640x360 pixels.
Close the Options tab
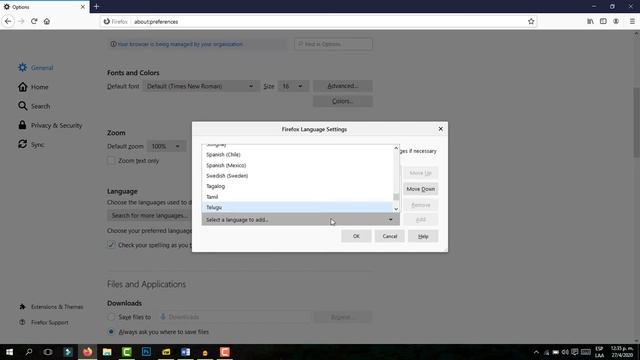click(x=82, y=7)
